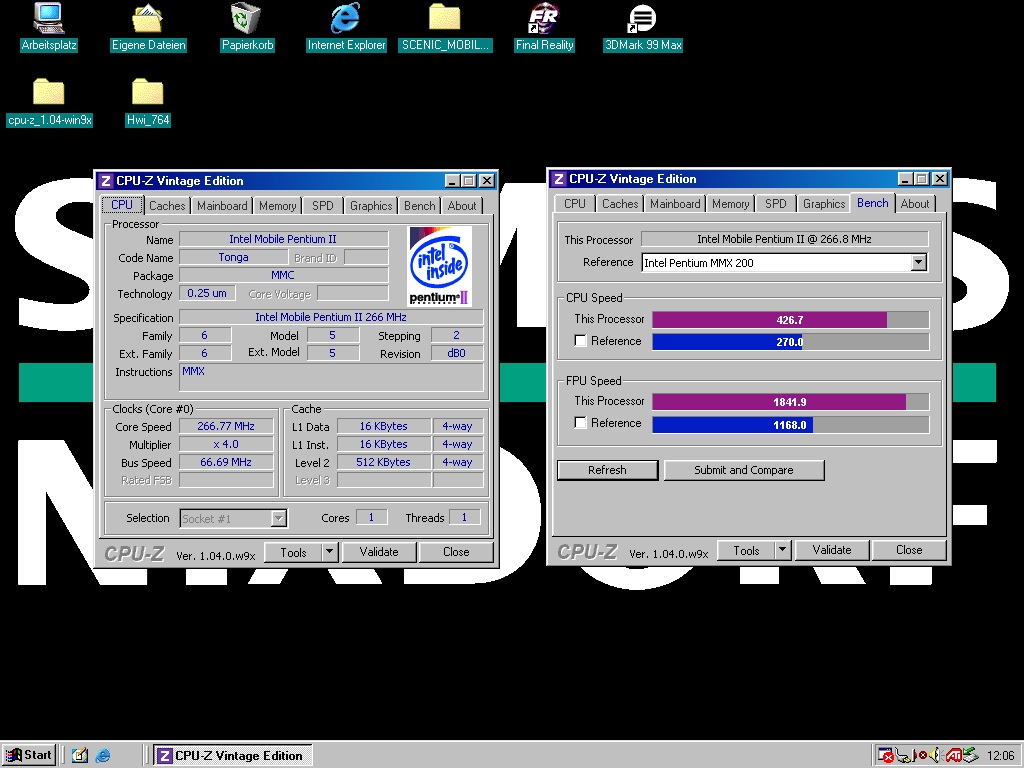This screenshot has width=1024, height=768.
Task: Enable the FPU Speed Reference checkbox
Action: 580,423
